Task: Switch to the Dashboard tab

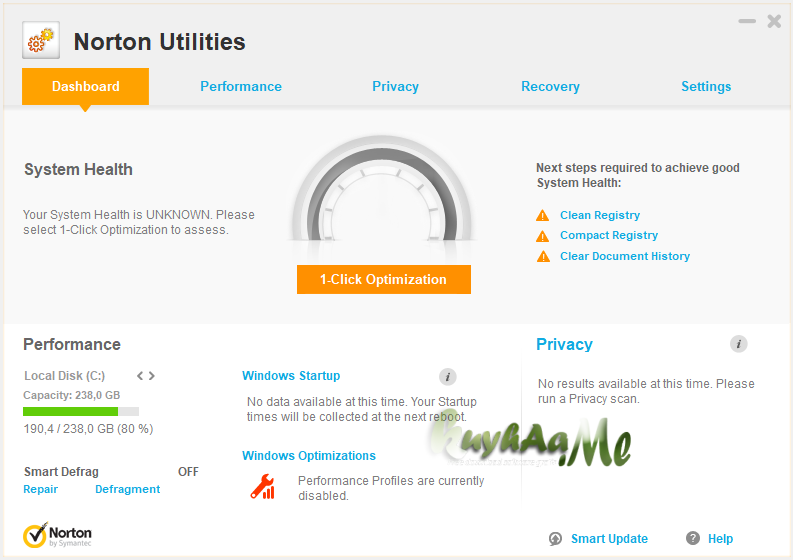Action: tap(85, 87)
